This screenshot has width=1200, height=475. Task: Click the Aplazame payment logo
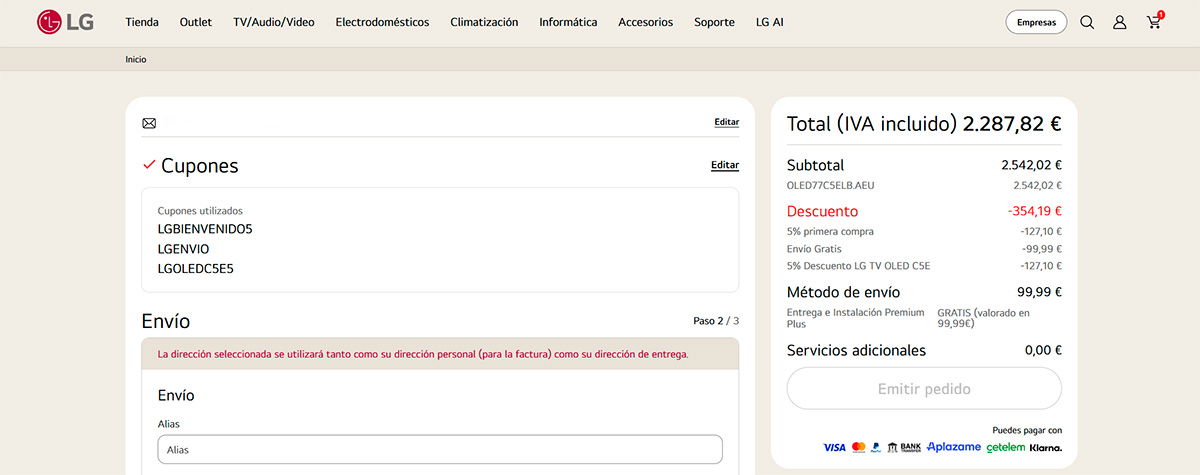click(953, 447)
